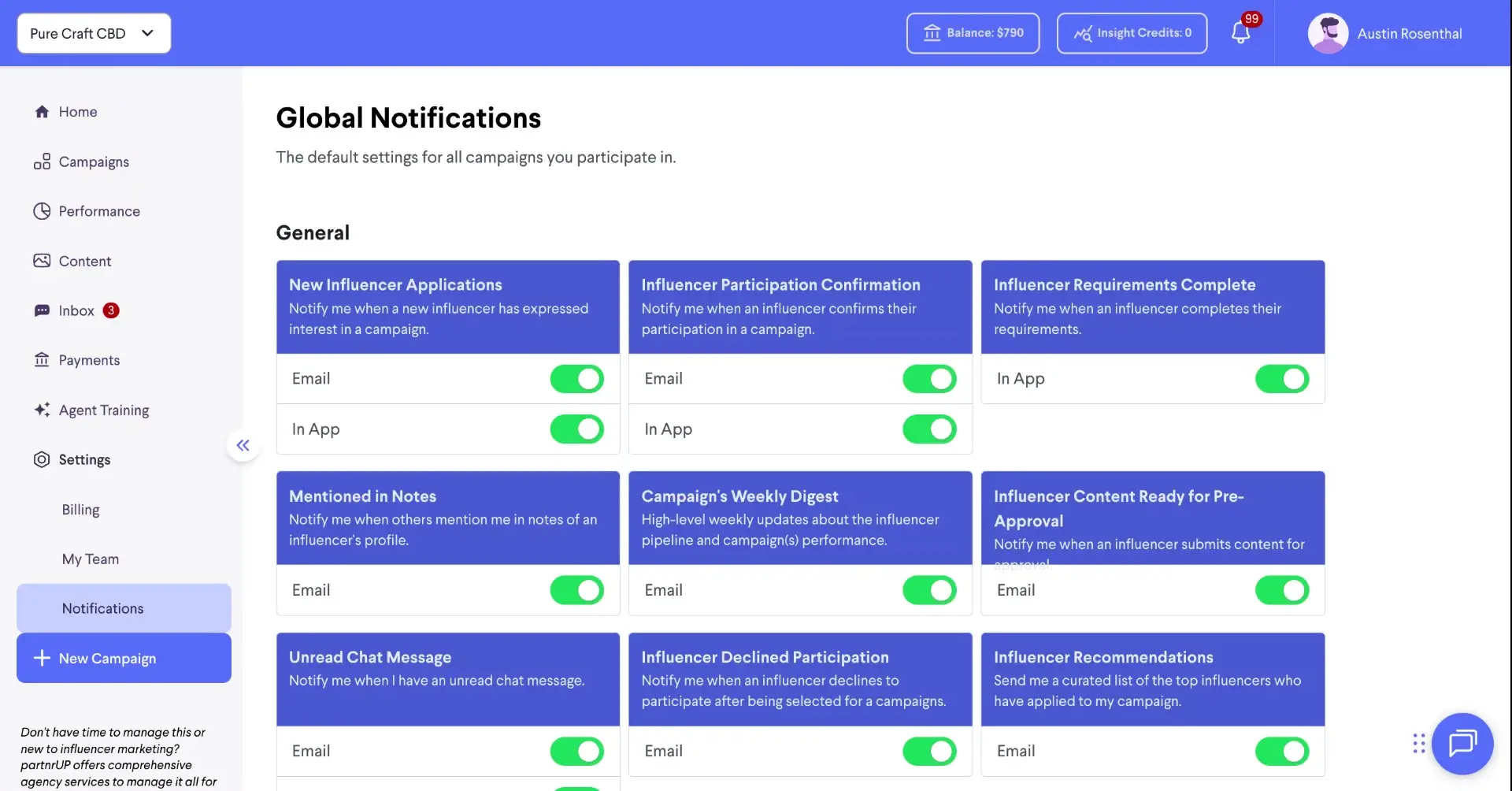Image resolution: width=1512 pixels, height=791 pixels.
Task: Turn off In App for Influencer Requirements Complete
Action: point(1281,379)
